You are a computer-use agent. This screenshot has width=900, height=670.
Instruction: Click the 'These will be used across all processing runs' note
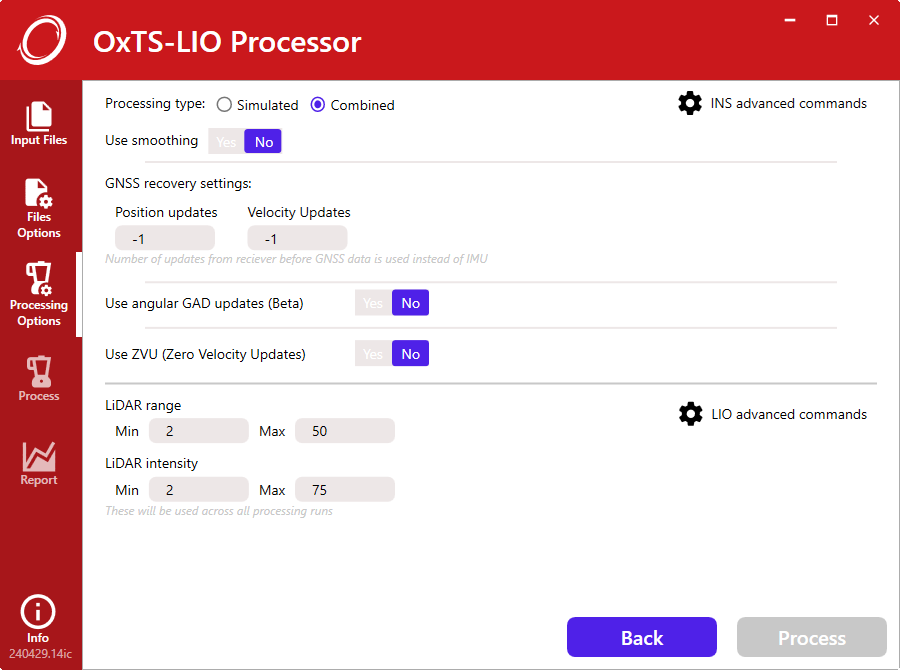coord(219,511)
